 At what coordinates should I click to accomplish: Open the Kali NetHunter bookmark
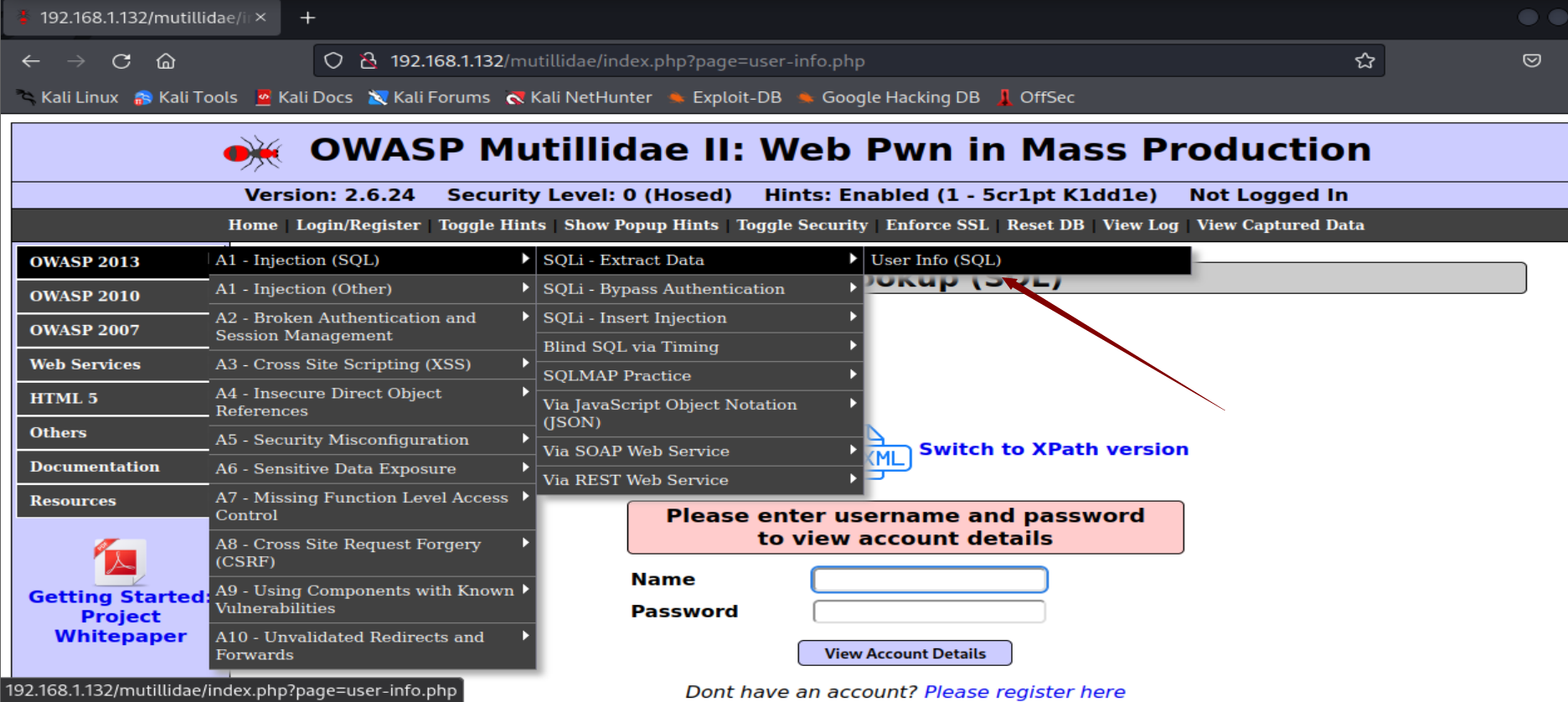click(579, 97)
